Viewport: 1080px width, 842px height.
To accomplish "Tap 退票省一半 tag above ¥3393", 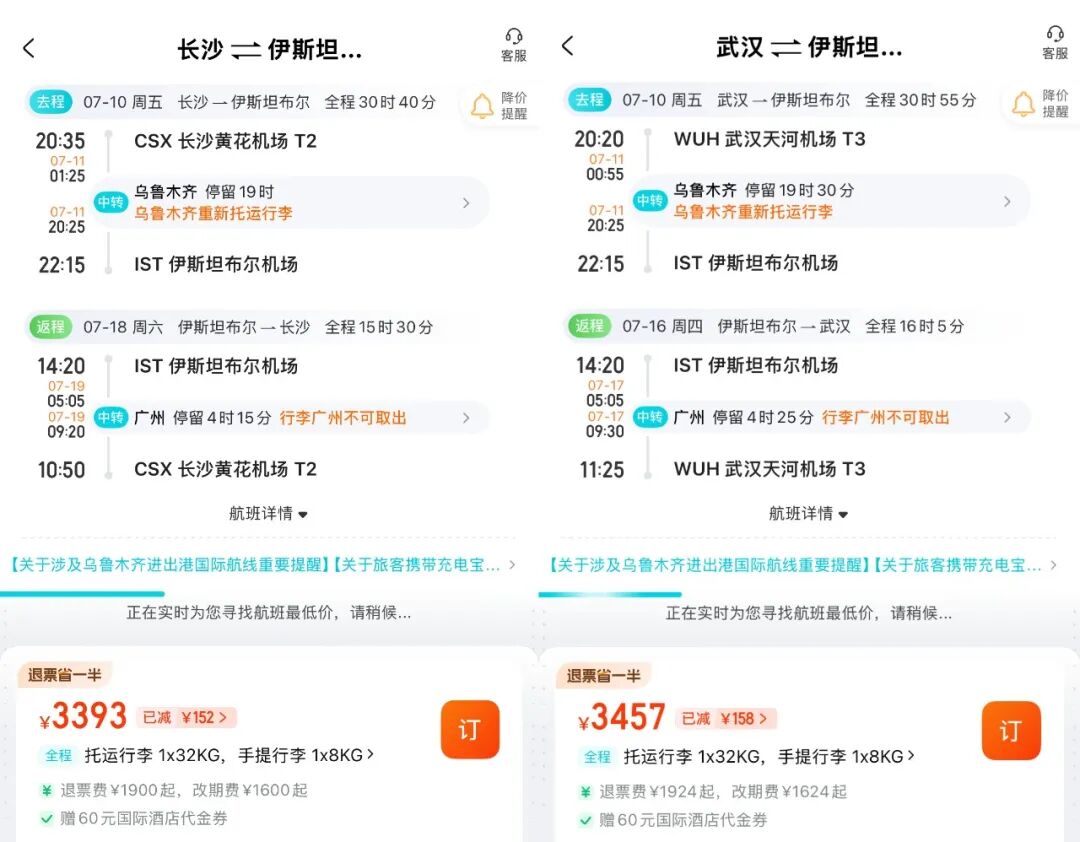I will 65,675.
